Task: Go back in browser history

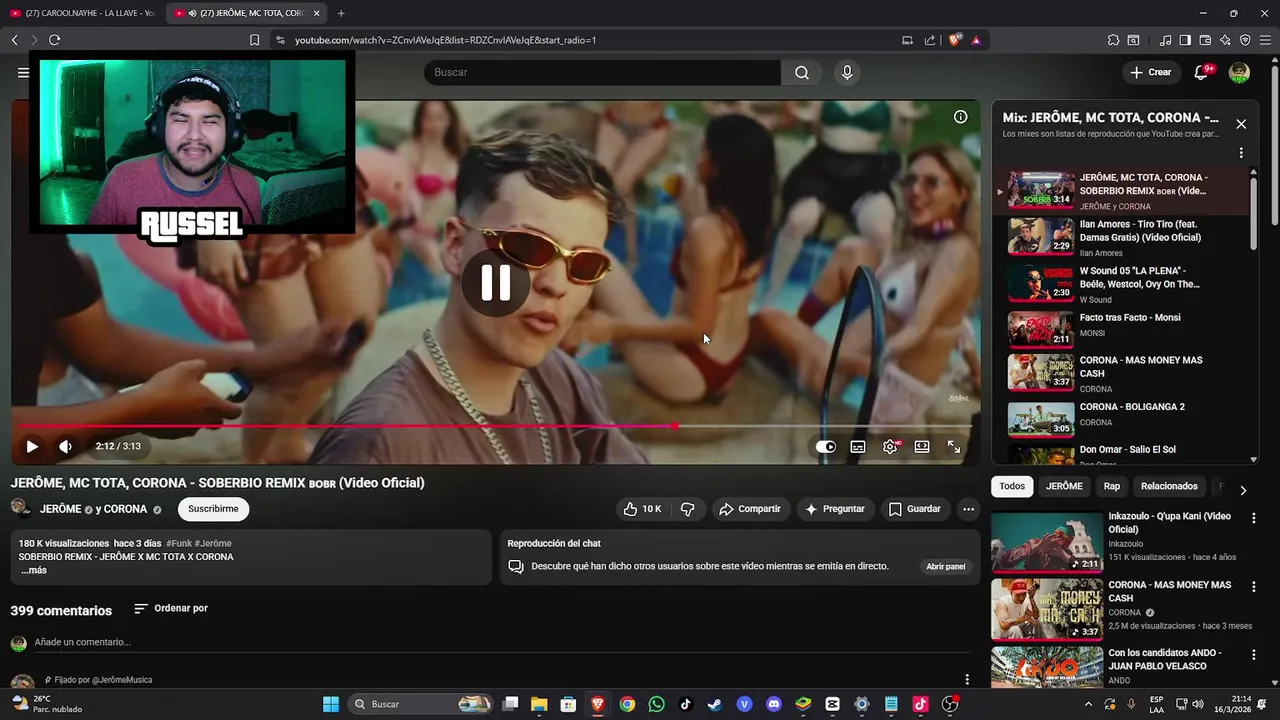Action: click(14, 40)
